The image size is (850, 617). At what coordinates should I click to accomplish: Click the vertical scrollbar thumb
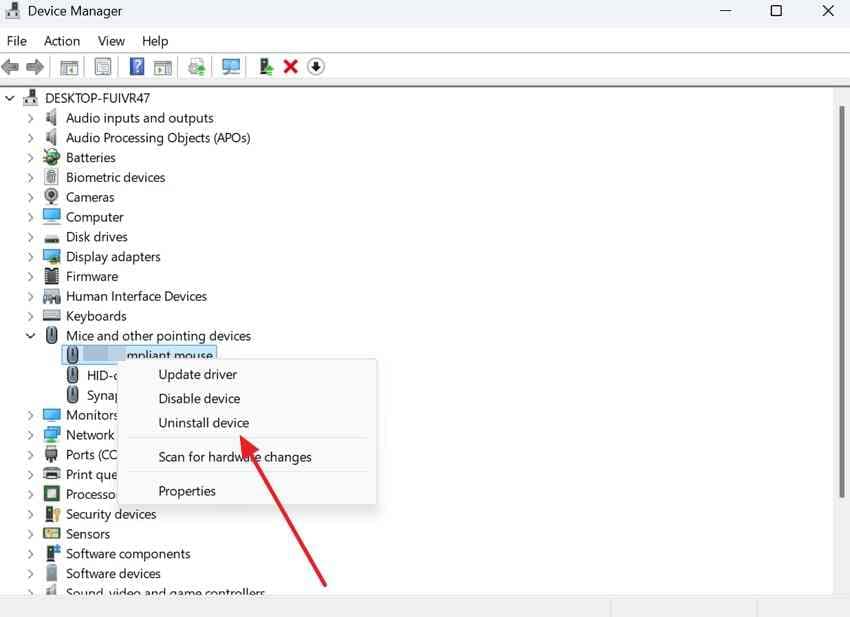(x=842, y=301)
